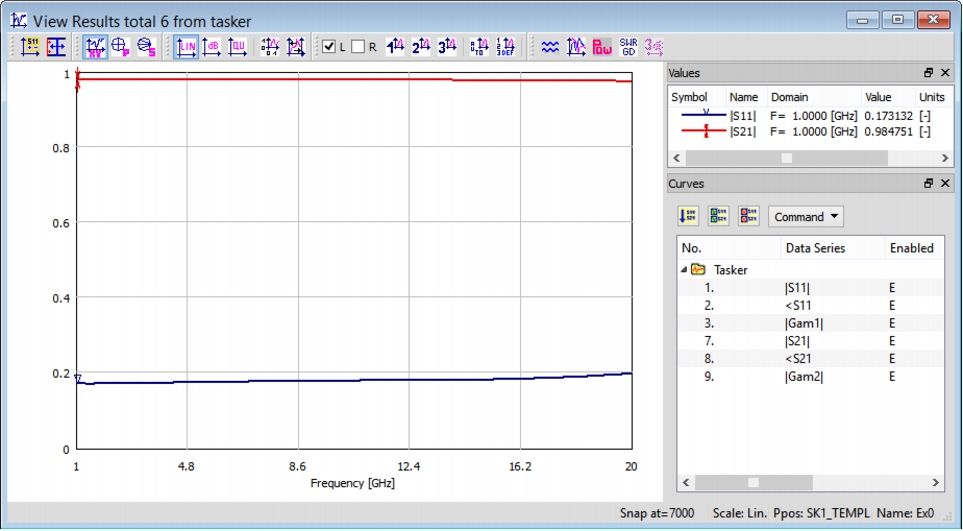Select the |S11| data series row
This screenshot has width=963, height=531.
(x=811, y=287)
